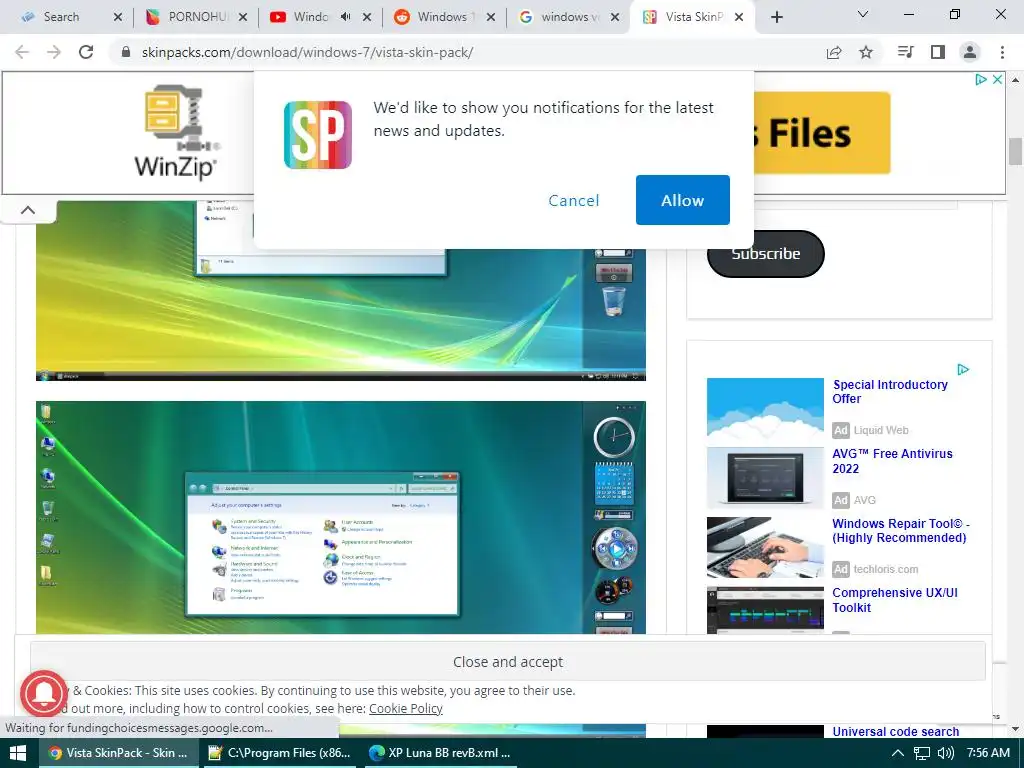Collapse the ad with the up chevron
1024x768 pixels.
[27, 210]
